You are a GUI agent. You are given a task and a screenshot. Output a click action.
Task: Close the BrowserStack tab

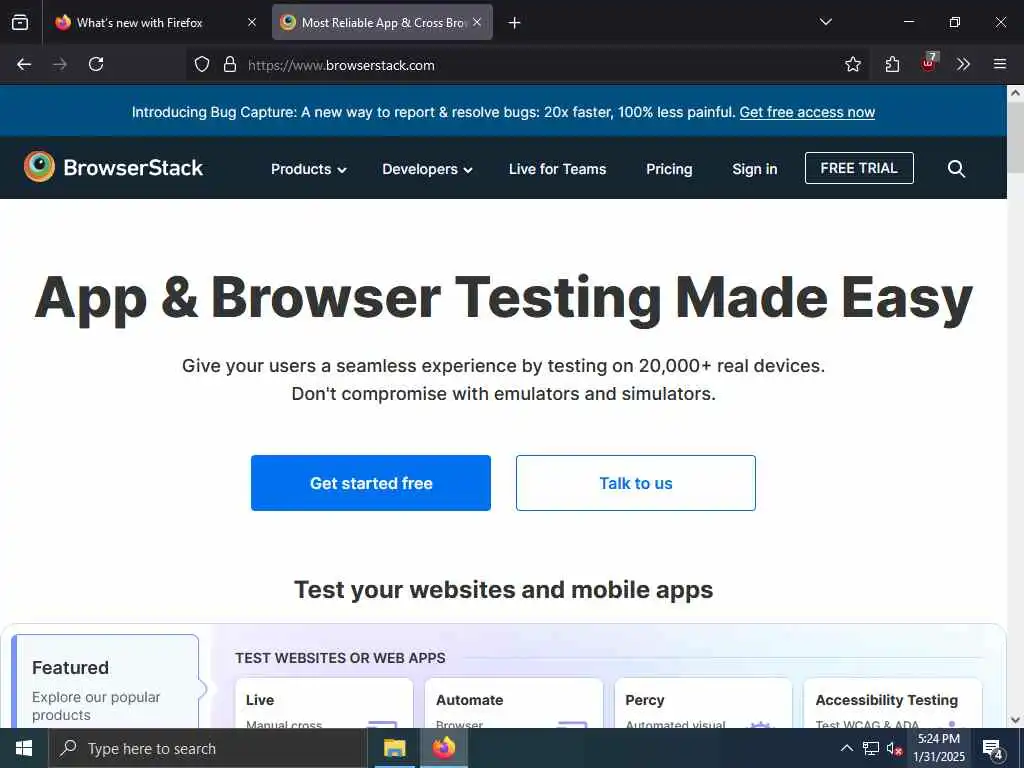coord(477,22)
